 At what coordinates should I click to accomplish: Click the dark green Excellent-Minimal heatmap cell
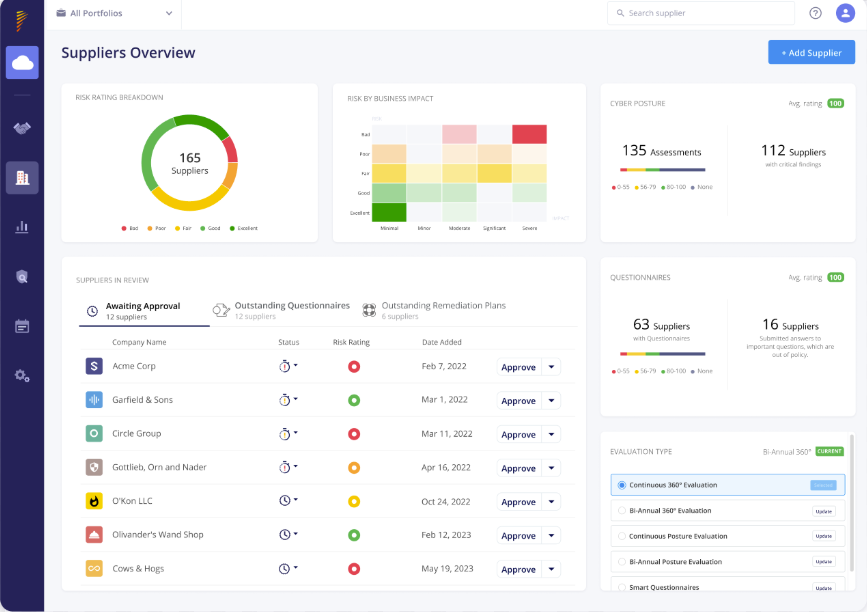(389, 212)
